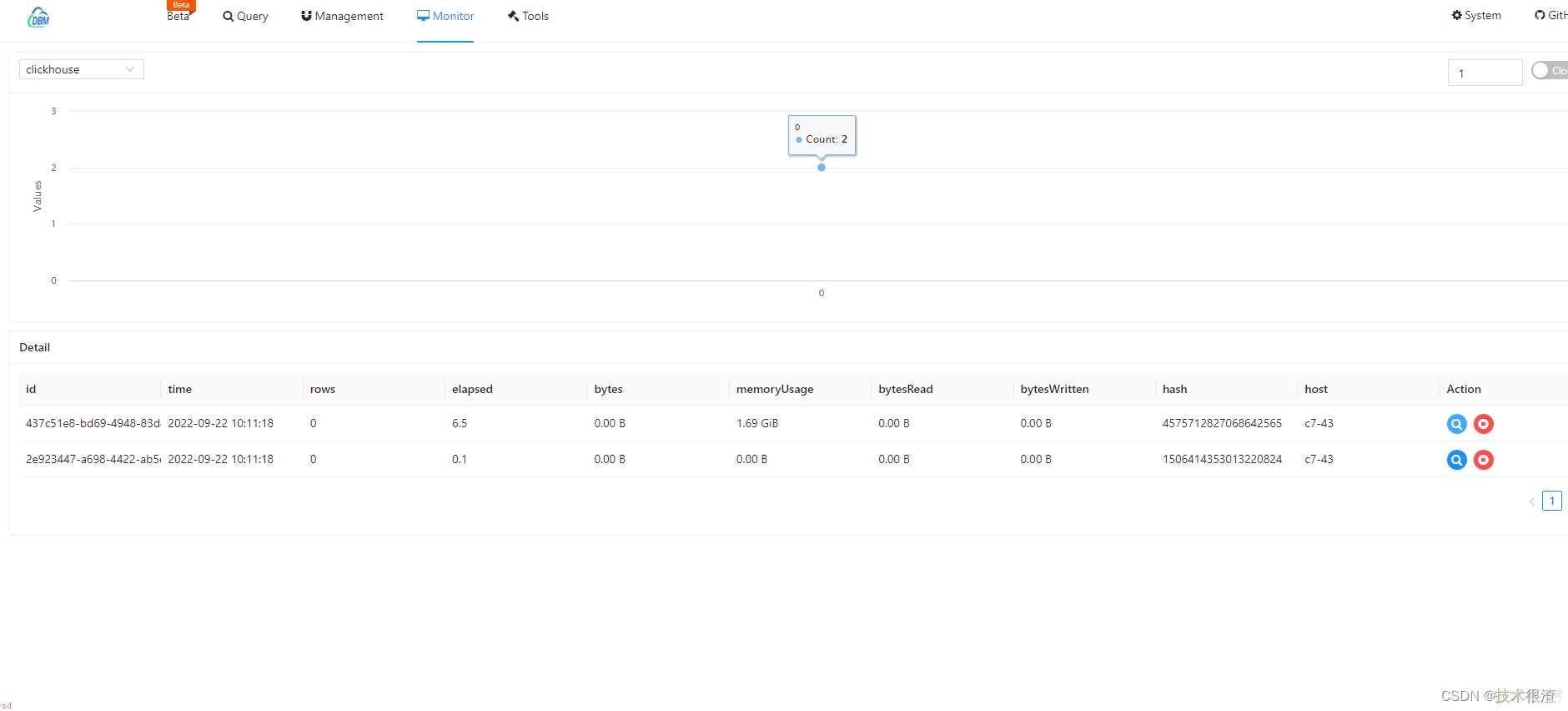Click the Detail section heading
The image size is (1568, 711).
click(35, 347)
